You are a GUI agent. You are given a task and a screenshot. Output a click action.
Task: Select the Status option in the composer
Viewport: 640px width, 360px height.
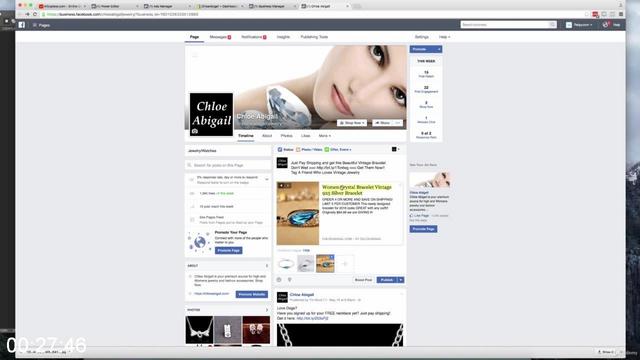coord(286,150)
